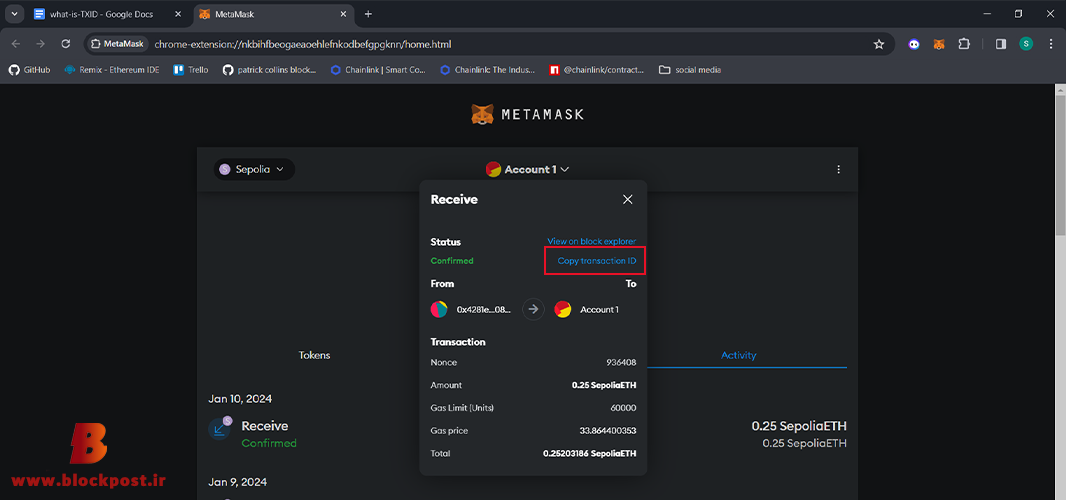Screen dimensions: 1066x500
Task: Open the Sepolia network dropdown
Action: (254, 169)
